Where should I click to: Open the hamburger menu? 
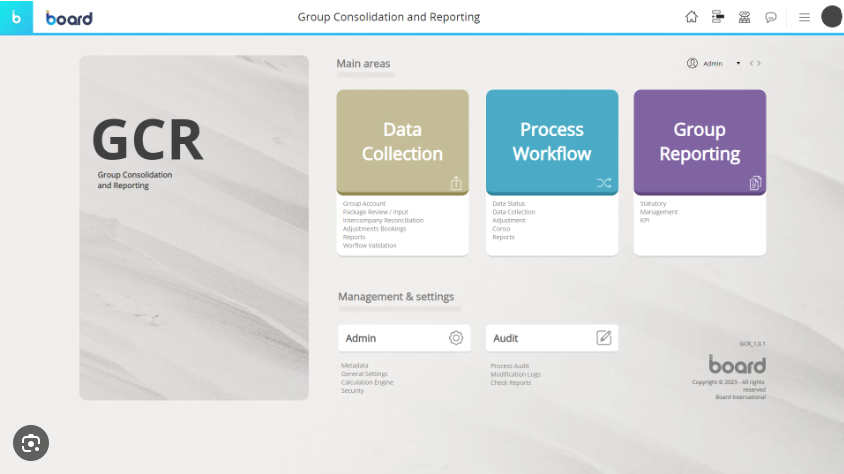(x=804, y=17)
